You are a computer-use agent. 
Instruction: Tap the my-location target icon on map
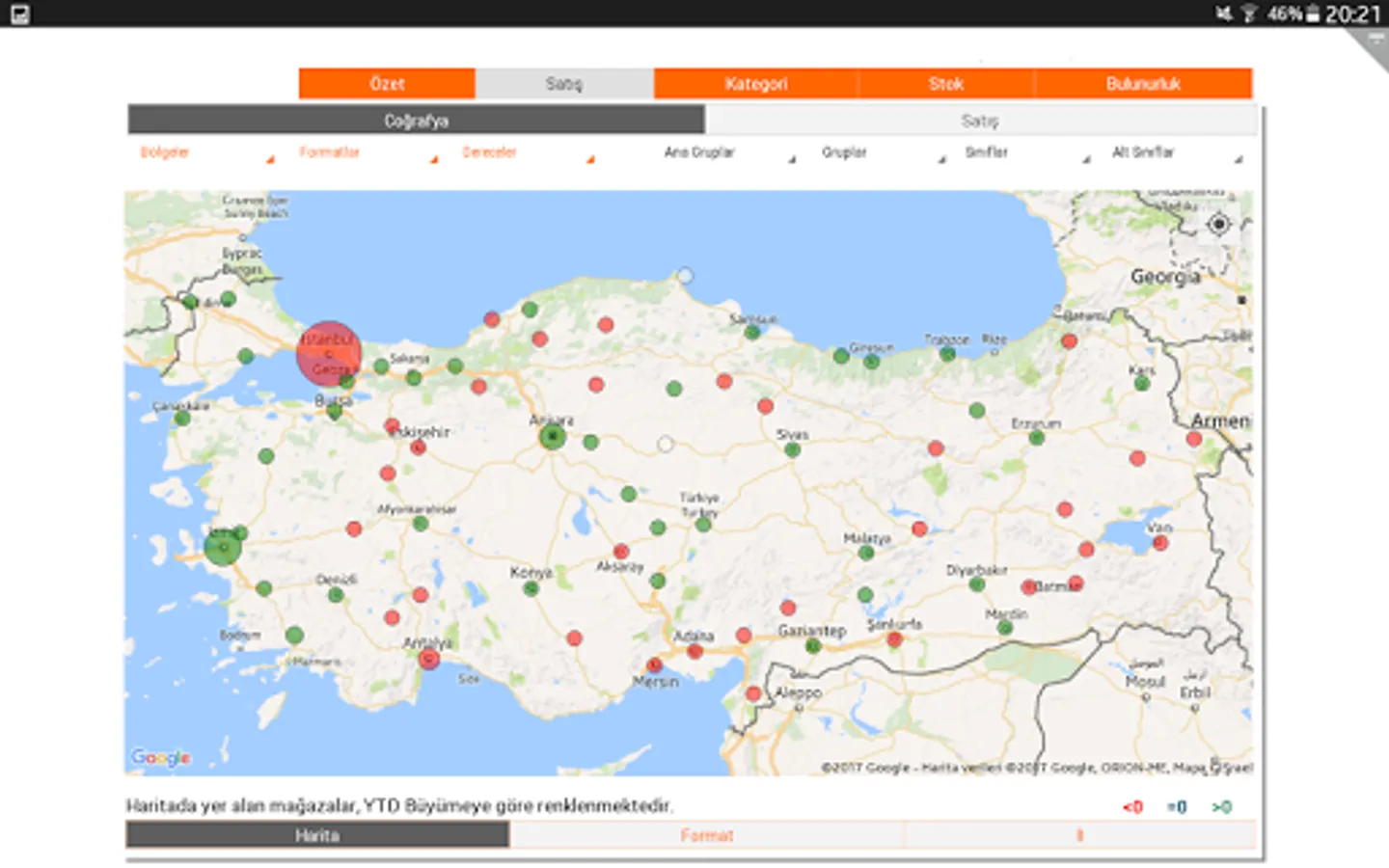(1218, 224)
